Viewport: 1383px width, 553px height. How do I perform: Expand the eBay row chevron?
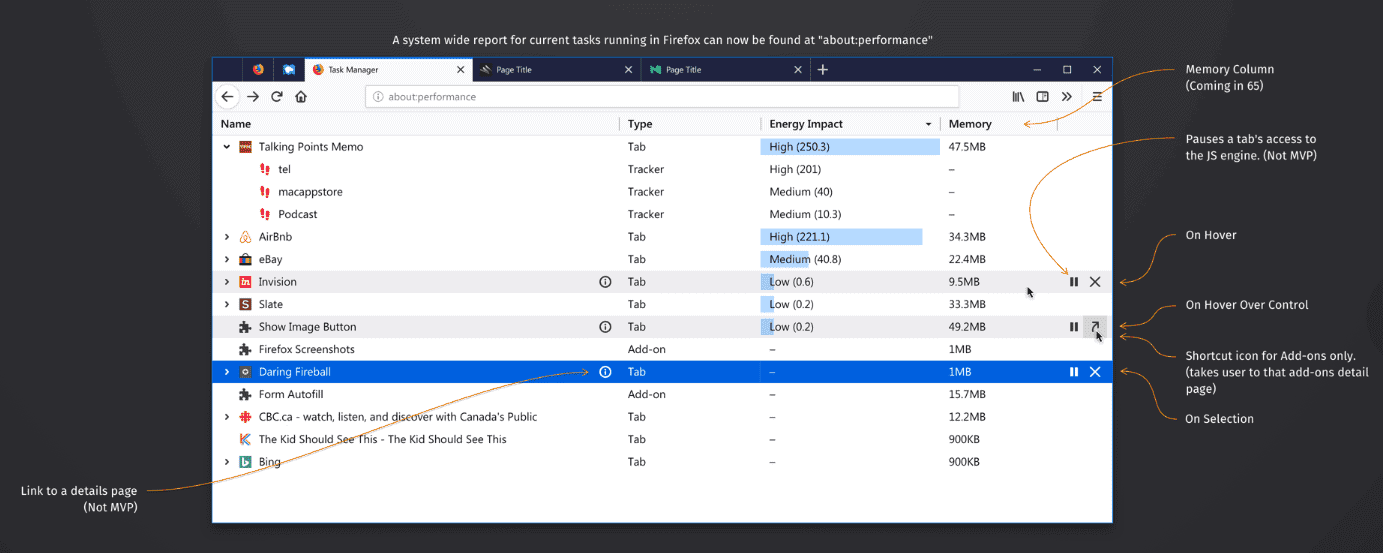pos(227,260)
